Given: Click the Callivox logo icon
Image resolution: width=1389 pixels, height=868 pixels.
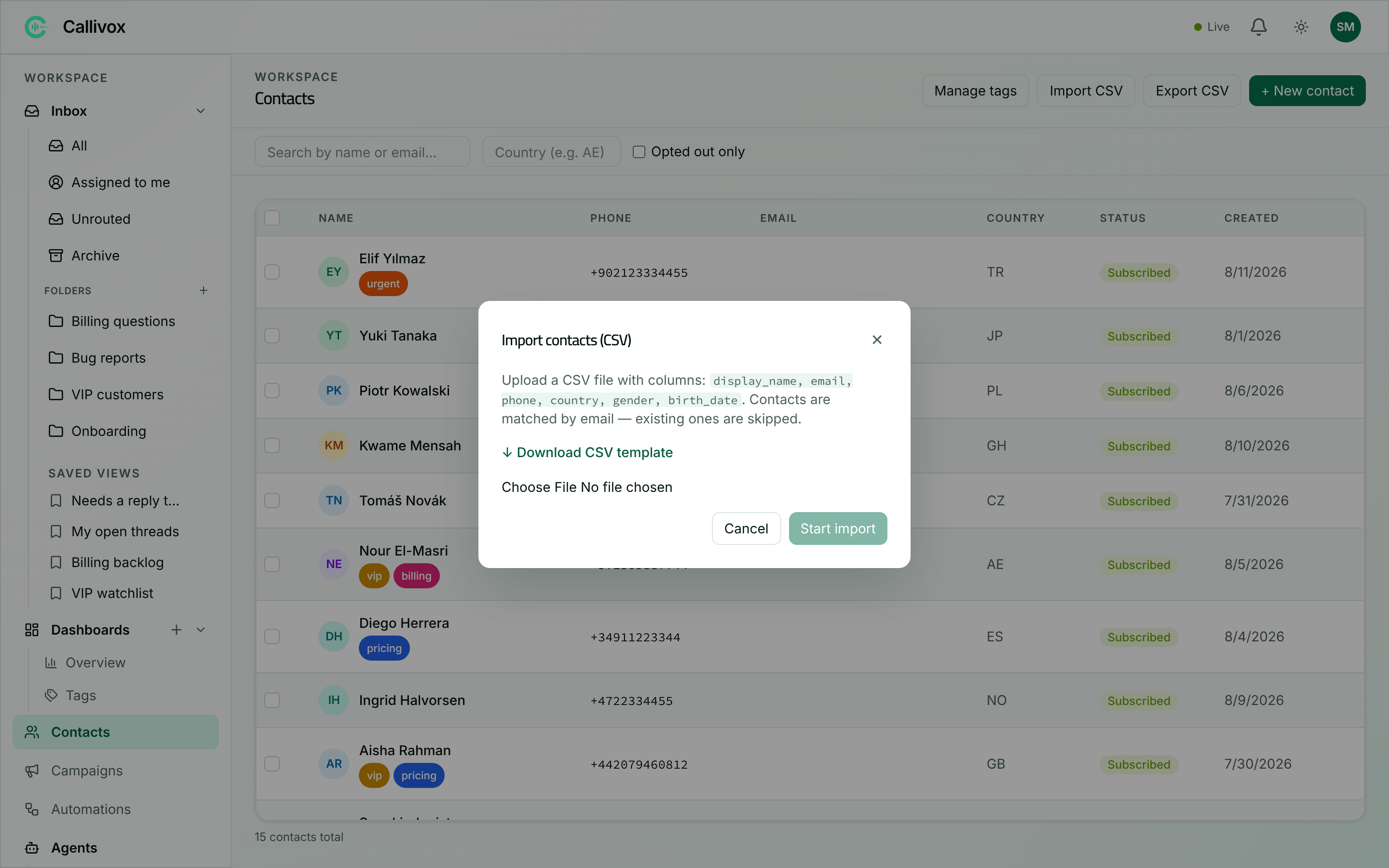Looking at the screenshot, I should click(x=36, y=27).
